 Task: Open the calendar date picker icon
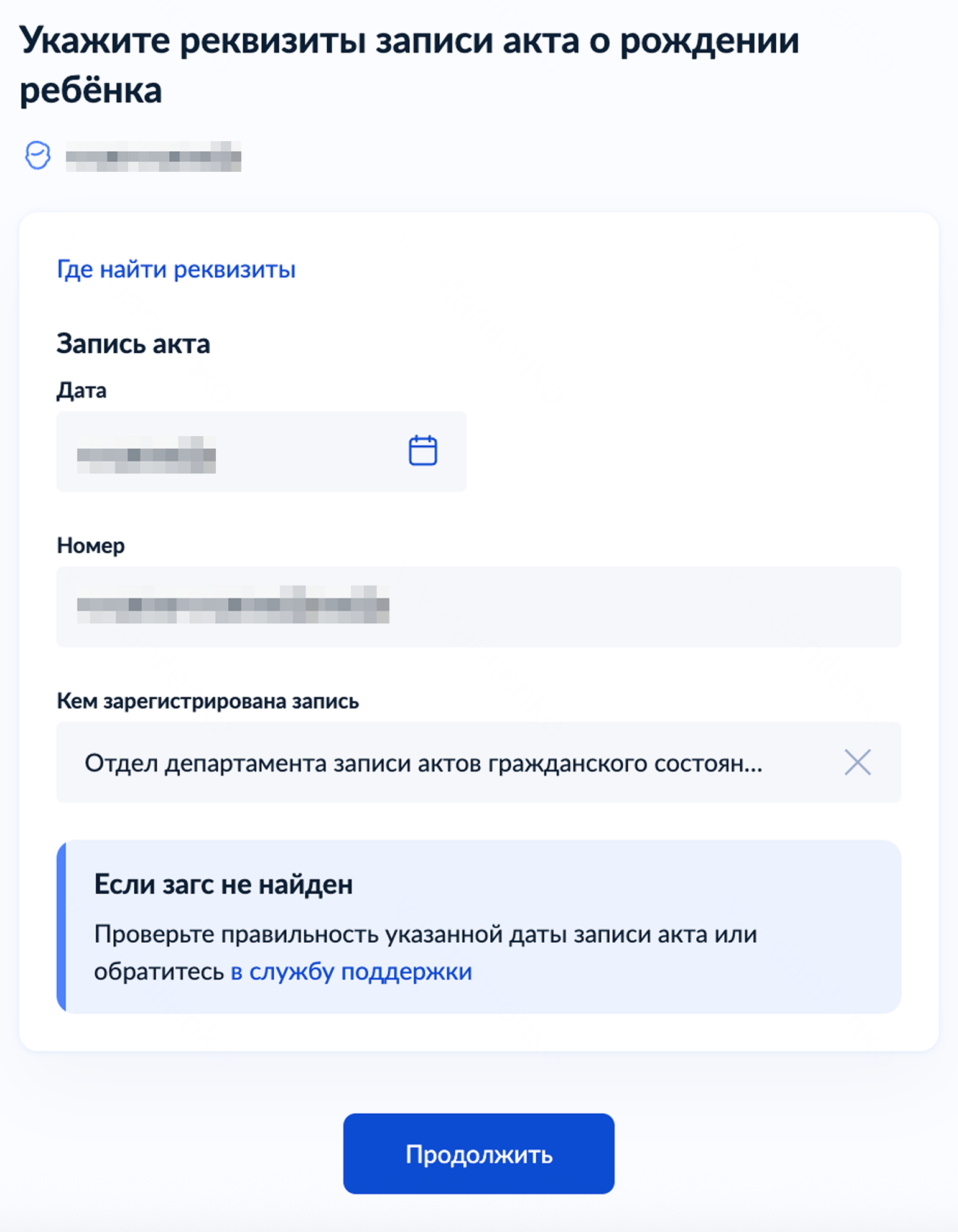422,450
